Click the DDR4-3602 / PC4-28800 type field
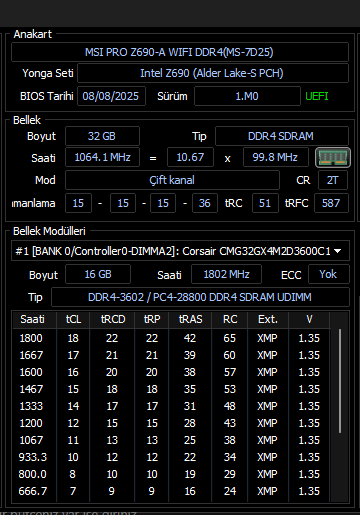This screenshot has width=360, height=515. pyautogui.click(x=200, y=297)
